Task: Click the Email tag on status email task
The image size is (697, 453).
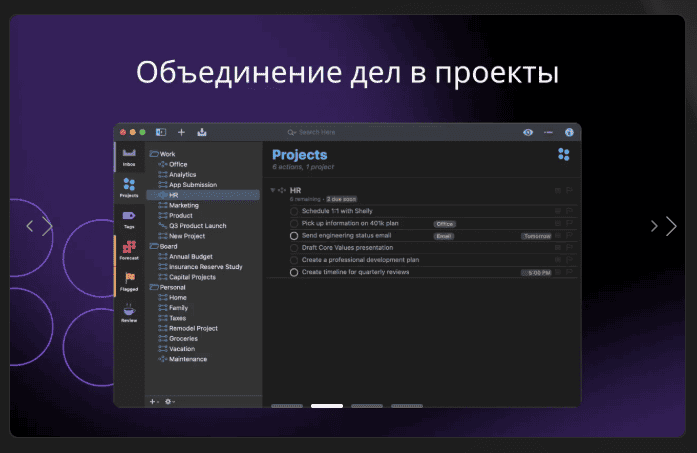Action: point(444,236)
